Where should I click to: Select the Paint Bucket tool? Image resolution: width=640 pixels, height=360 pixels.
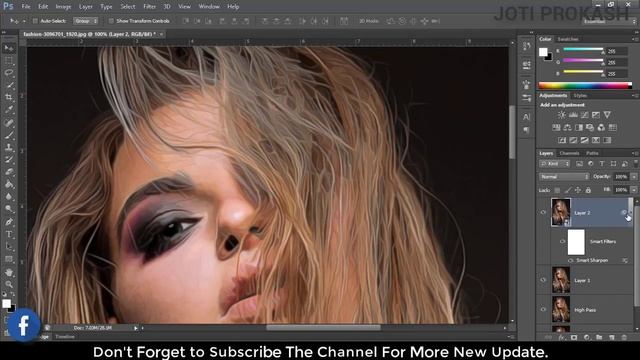(x=9, y=184)
